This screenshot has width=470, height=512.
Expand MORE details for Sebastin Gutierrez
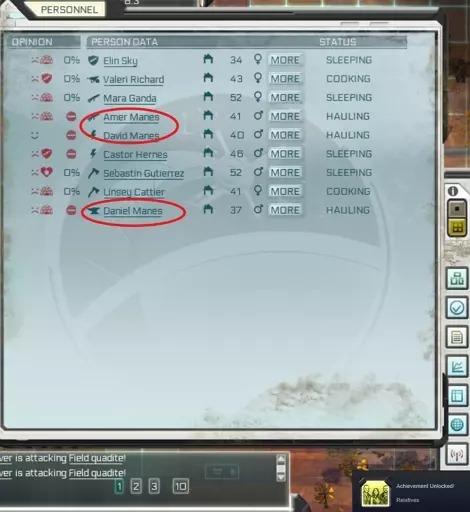[285, 172]
